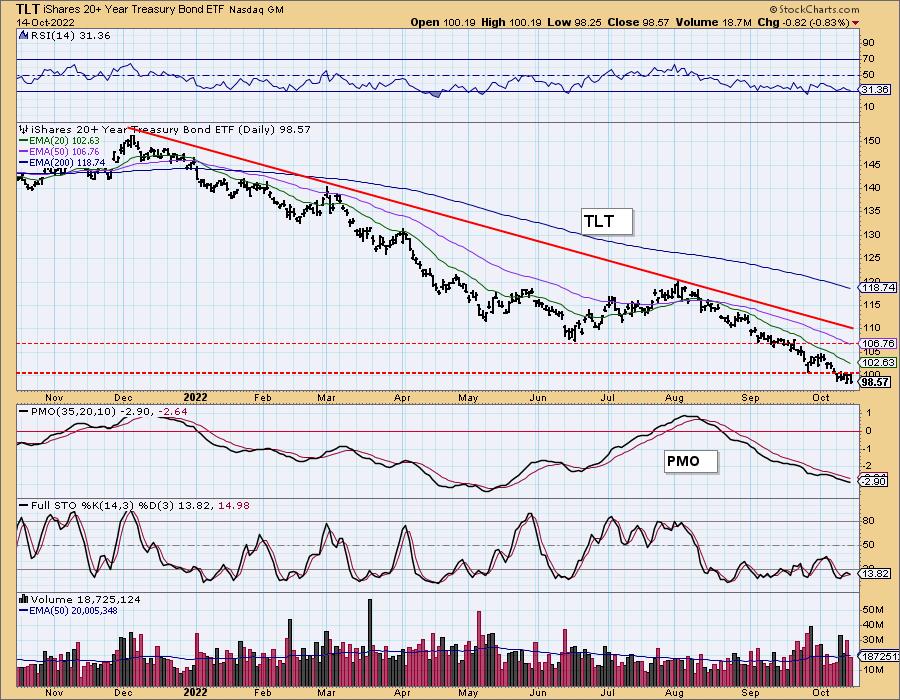Click the 150 price axis label

click(872, 141)
